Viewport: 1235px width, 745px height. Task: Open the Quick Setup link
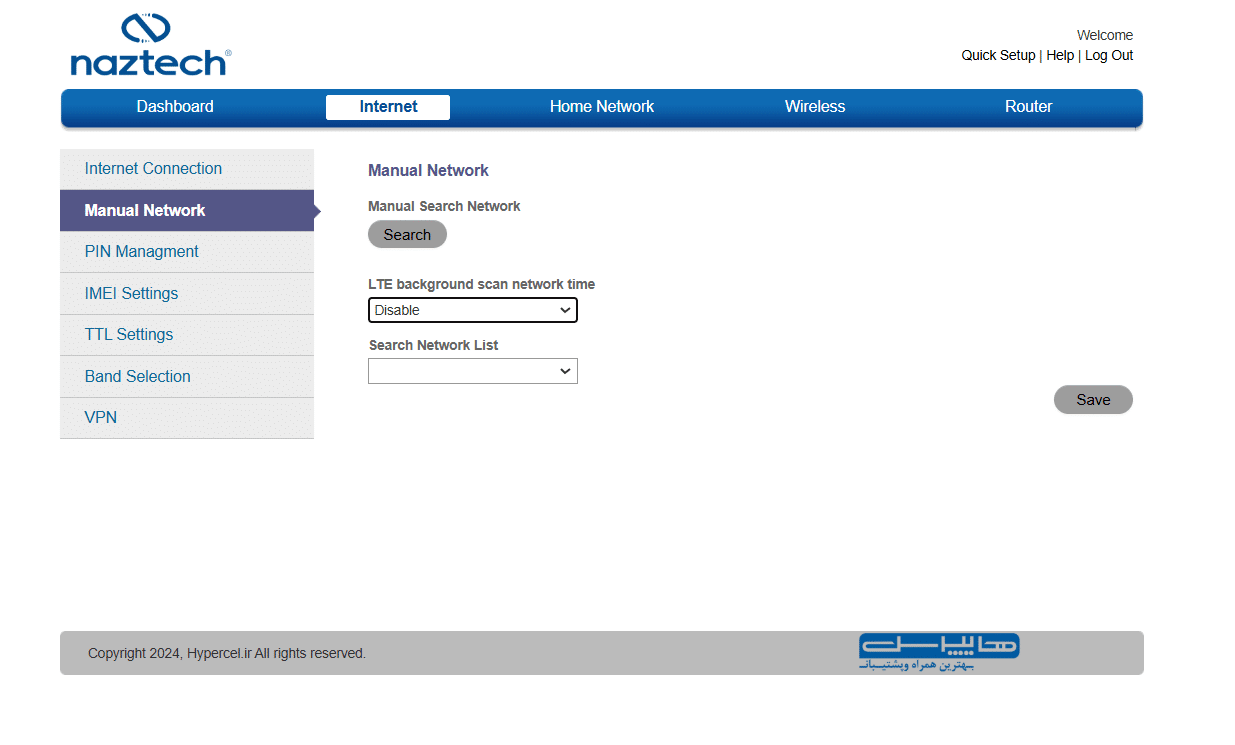tap(998, 56)
